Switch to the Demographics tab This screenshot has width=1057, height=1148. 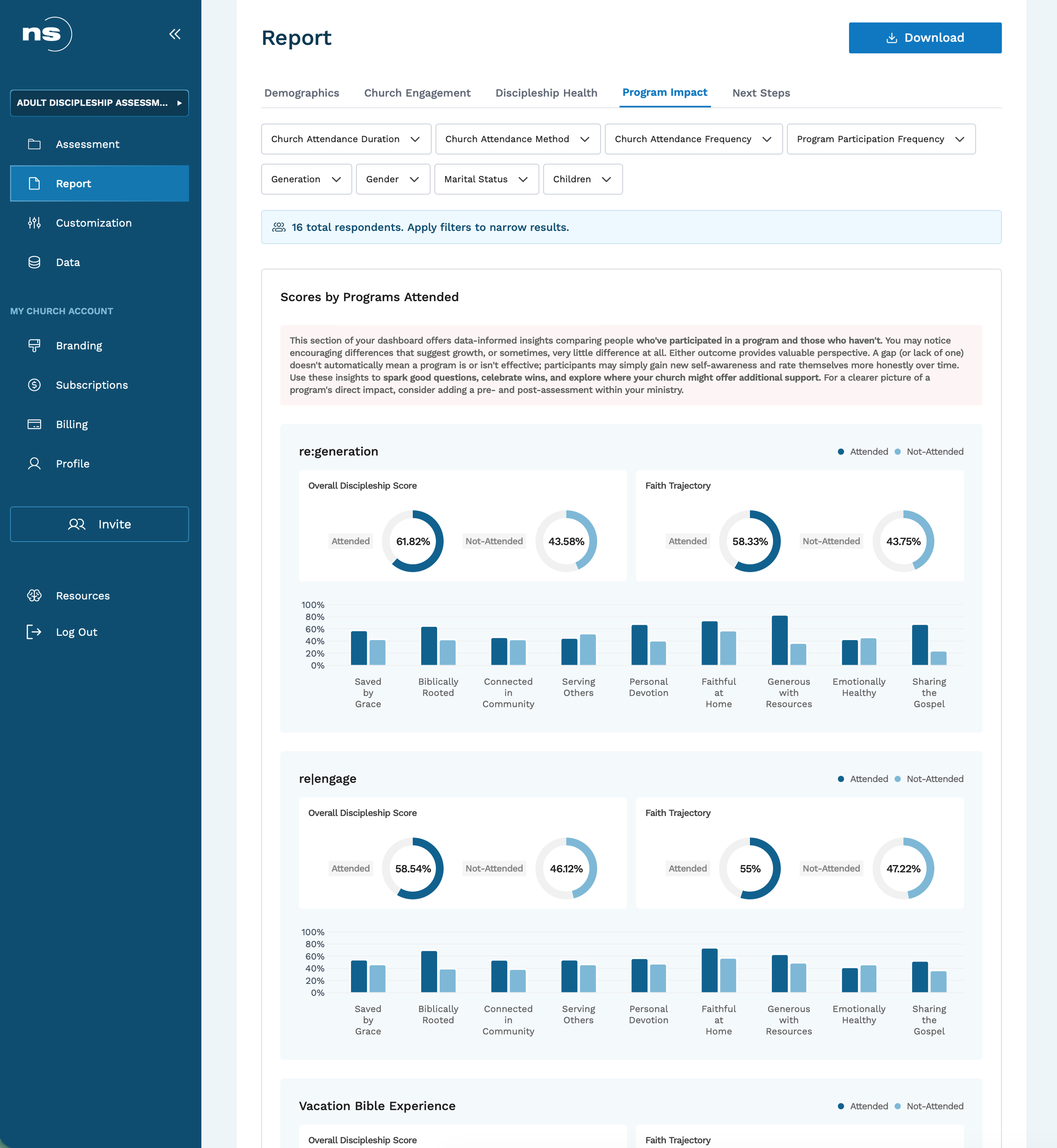pyautogui.click(x=301, y=93)
